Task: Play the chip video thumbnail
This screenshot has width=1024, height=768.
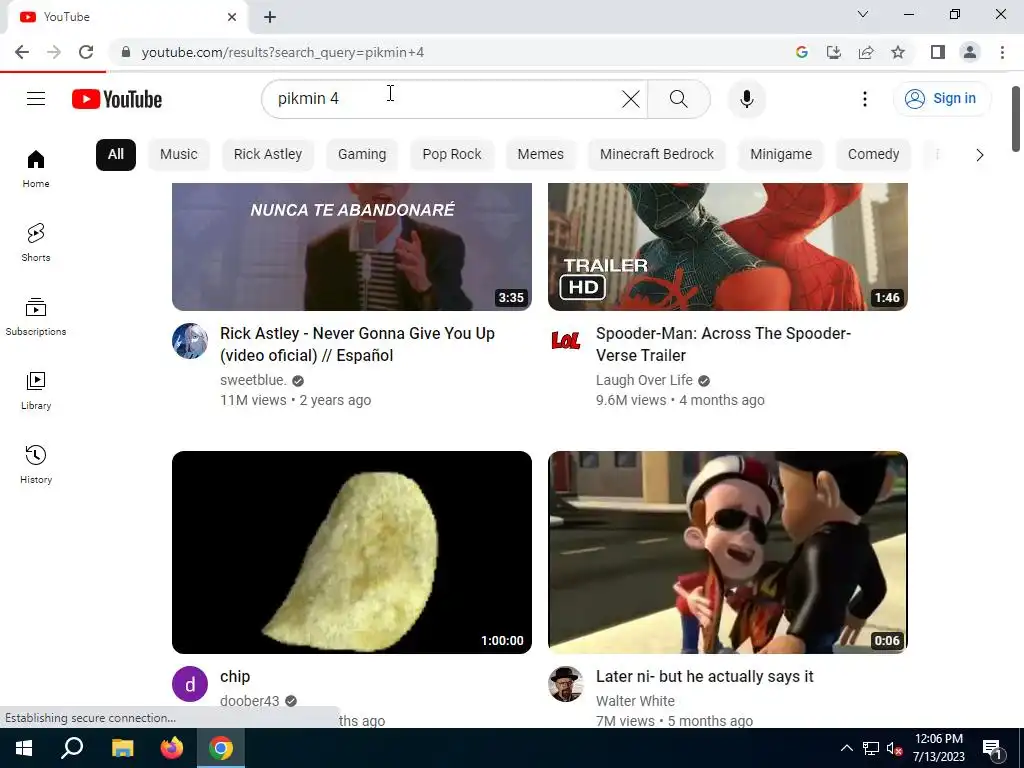Action: pos(352,552)
